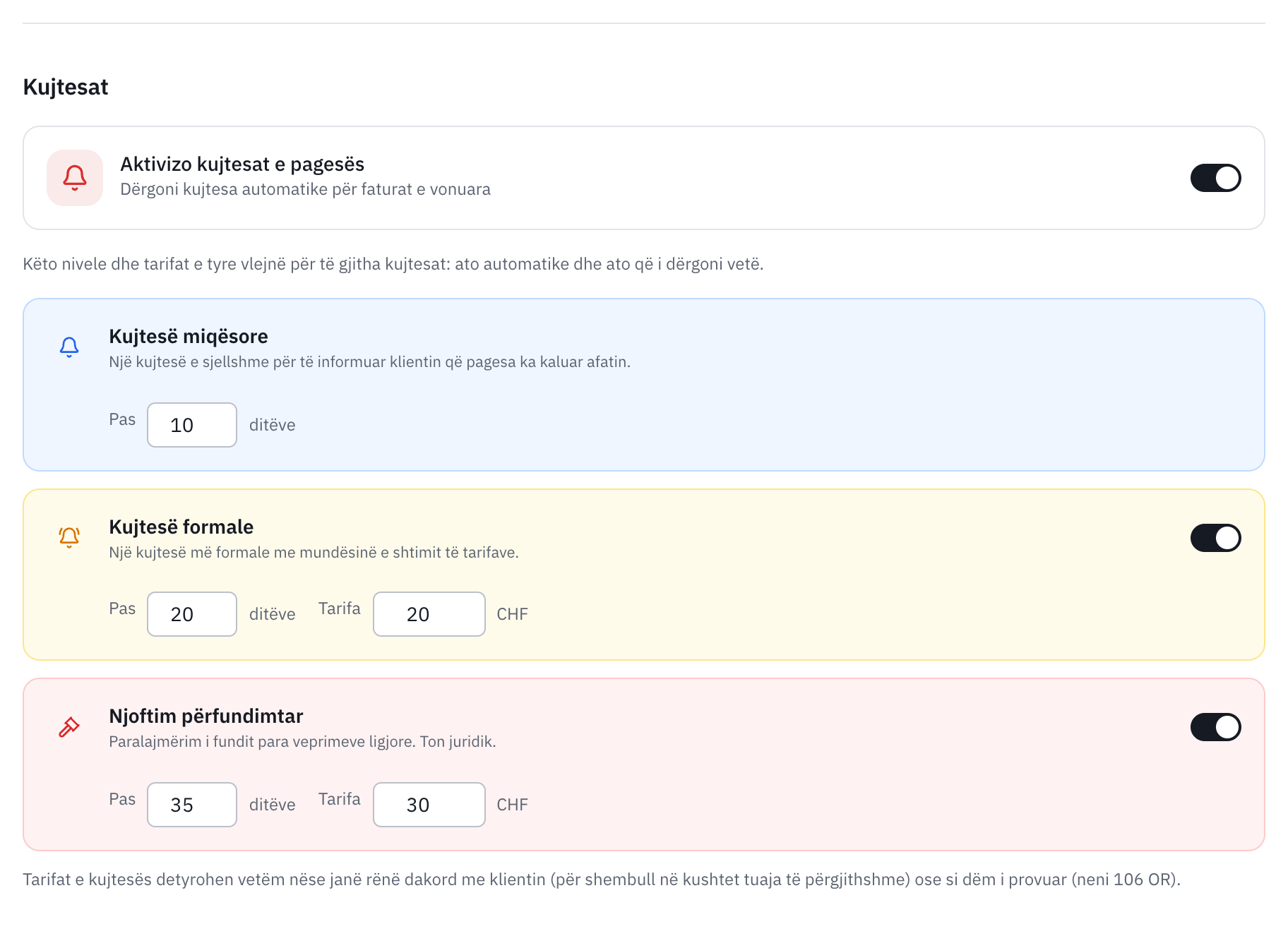Click the blue bell icon of Kujtesë miqësore
The image size is (1288, 936).
(69, 347)
